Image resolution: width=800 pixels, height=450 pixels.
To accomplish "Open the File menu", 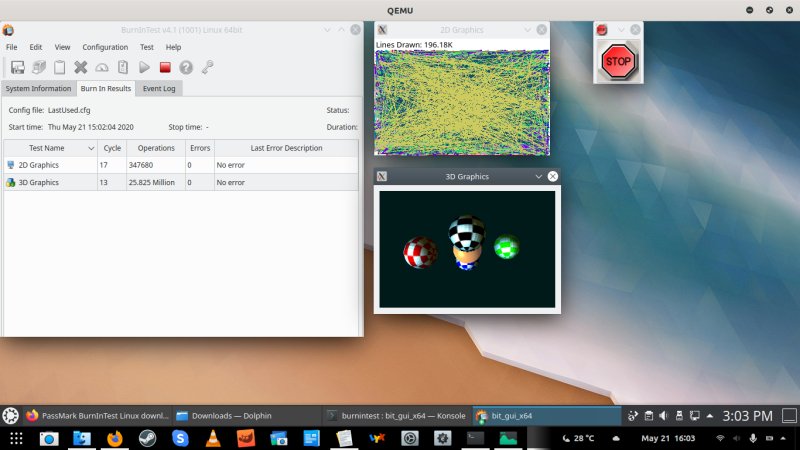I will click(11, 47).
